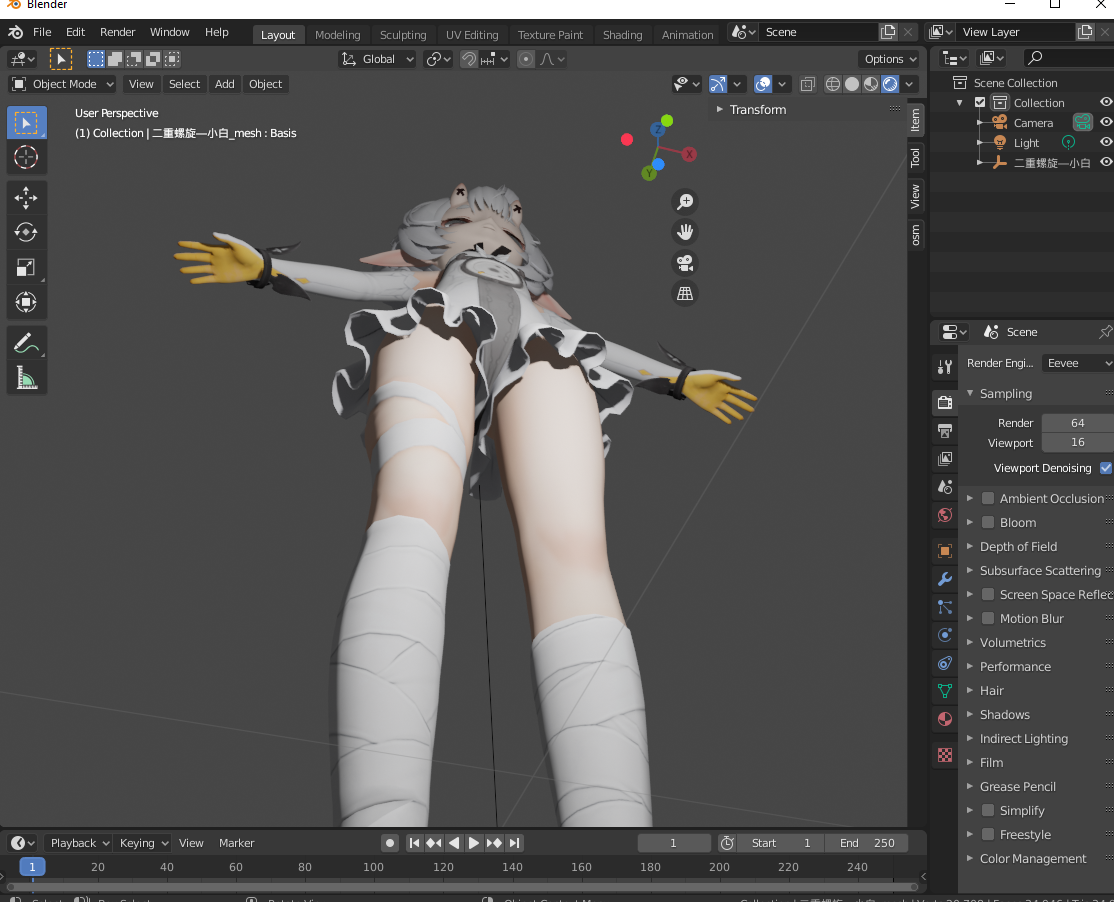This screenshot has height=902, width=1114.
Task: Toggle perspective/orthographic grid icon
Action: 685,294
